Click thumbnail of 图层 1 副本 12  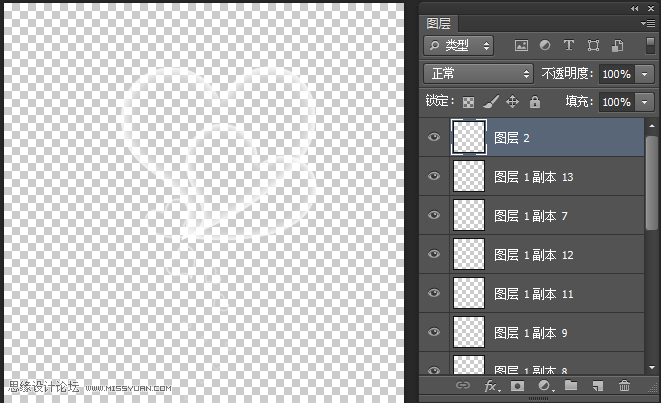coord(469,254)
